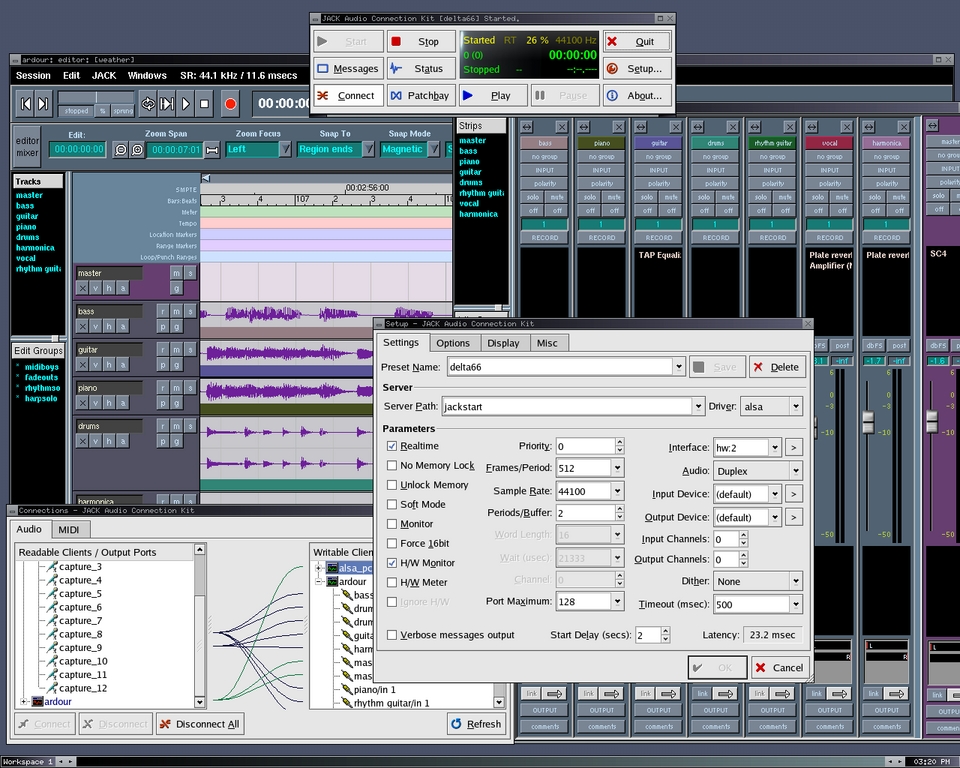960x768 pixels.
Task: Jump to session start with the rewind icon
Action: coord(24,103)
